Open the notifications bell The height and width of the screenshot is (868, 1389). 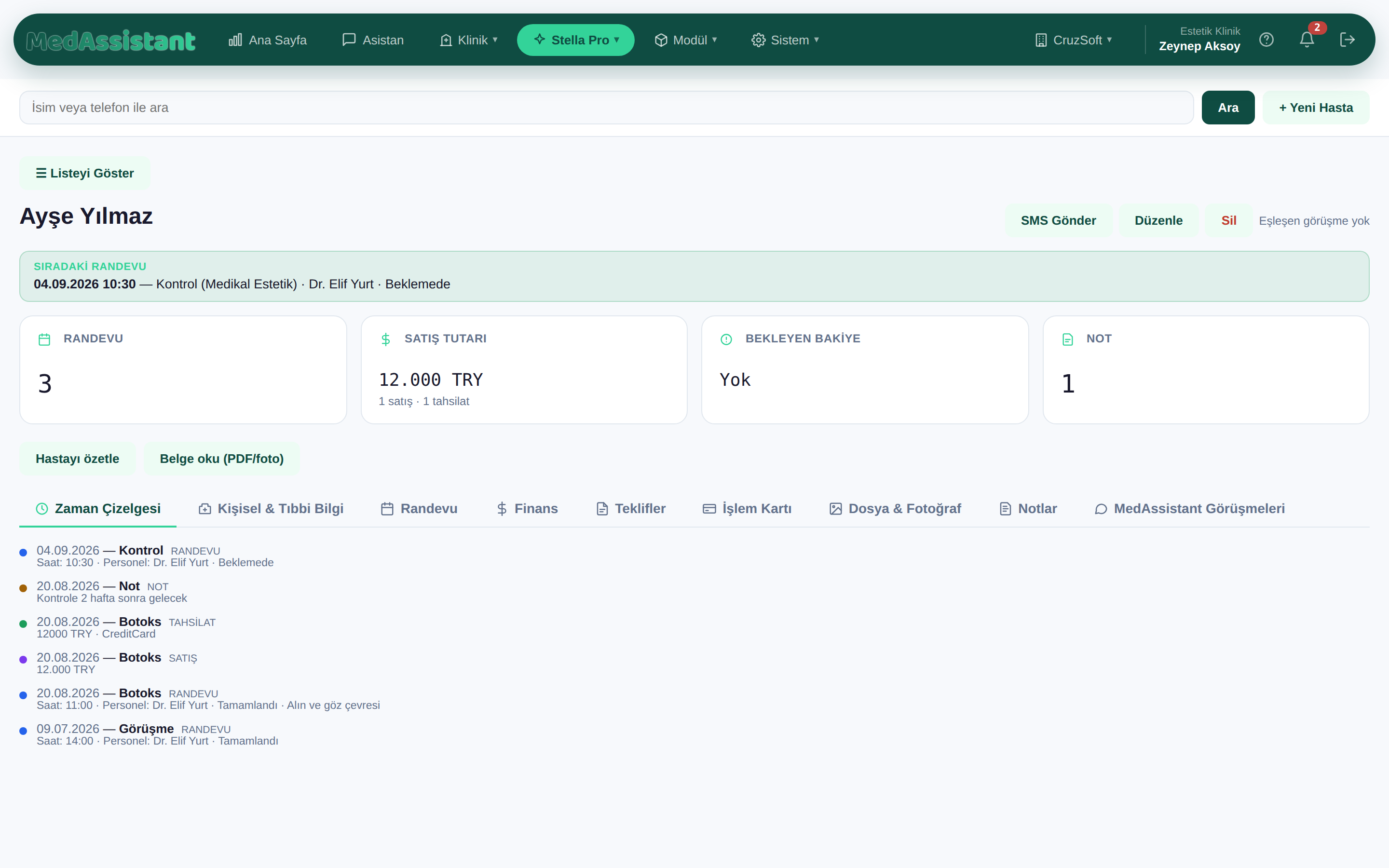1307,40
